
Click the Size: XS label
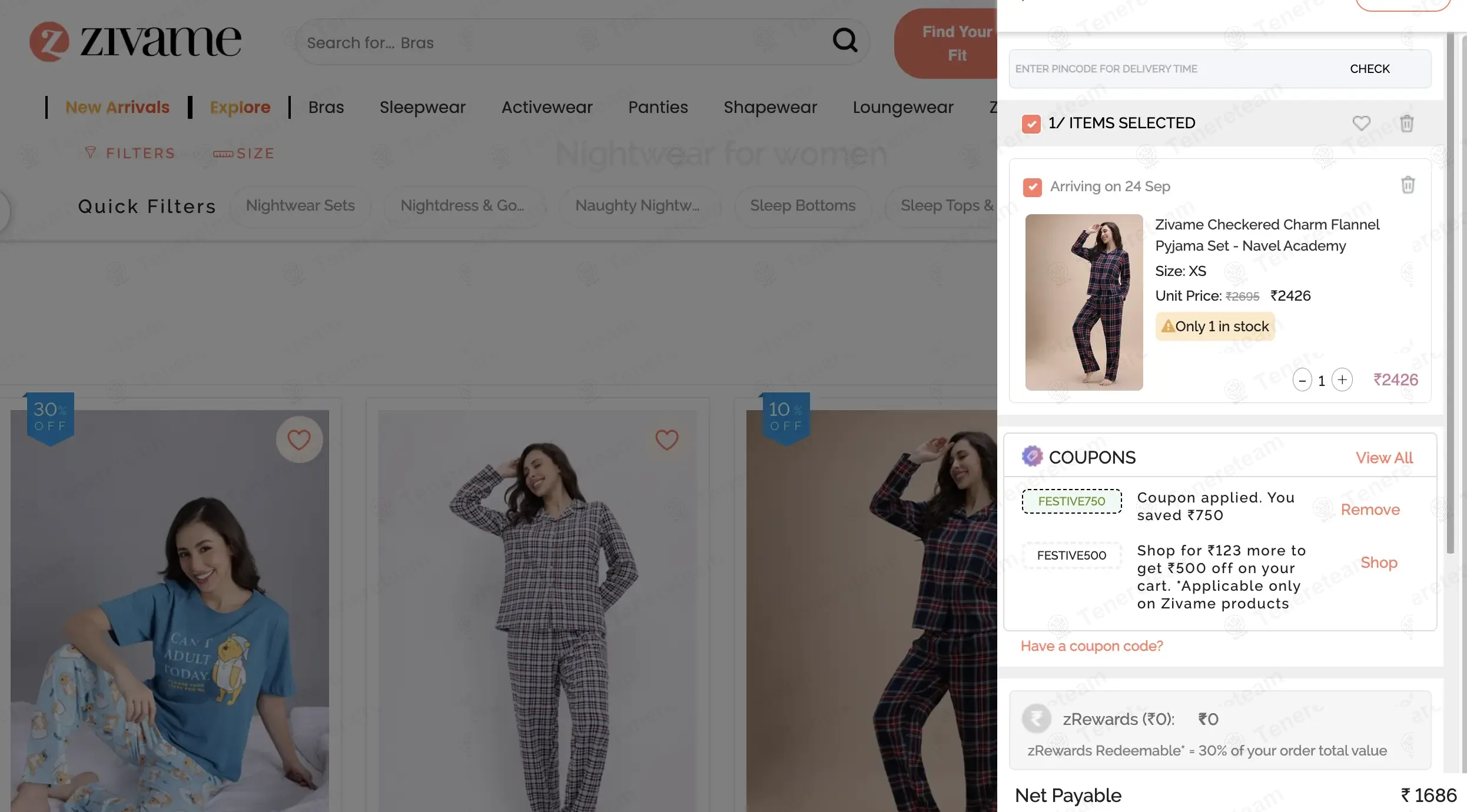click(1180, 271)
